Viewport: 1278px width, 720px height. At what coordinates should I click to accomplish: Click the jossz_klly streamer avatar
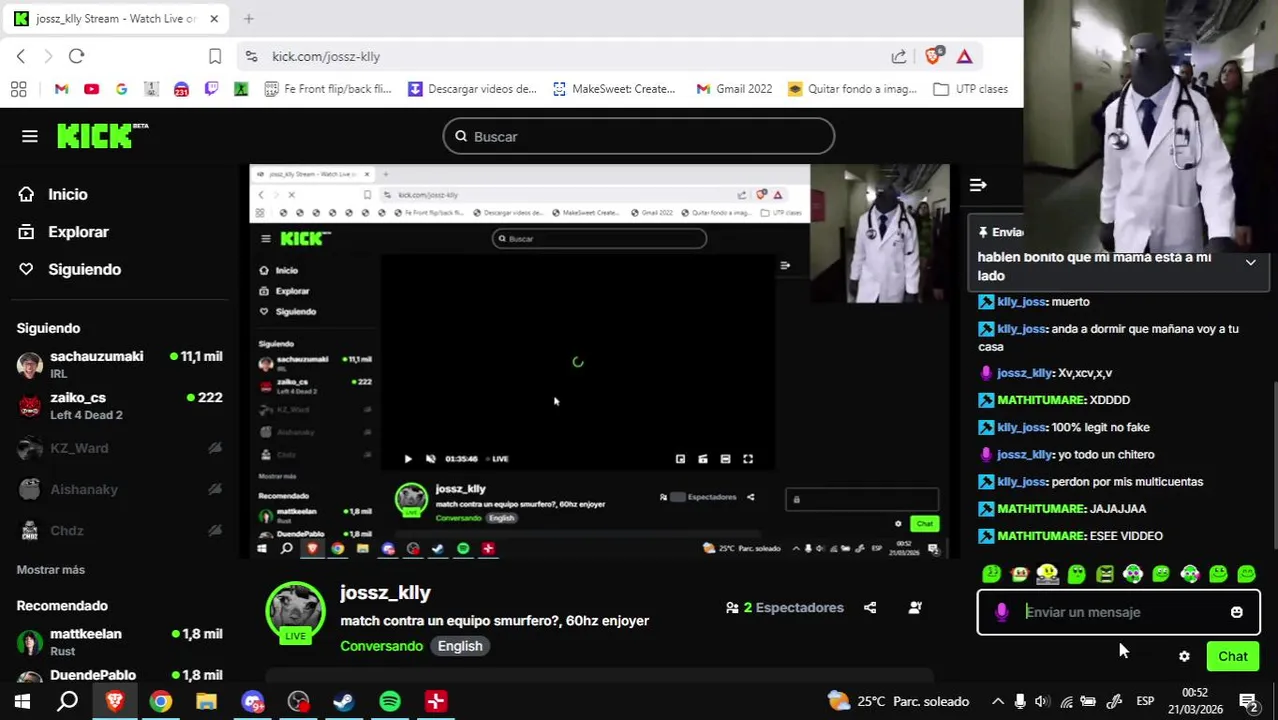[x=295, y=610]
